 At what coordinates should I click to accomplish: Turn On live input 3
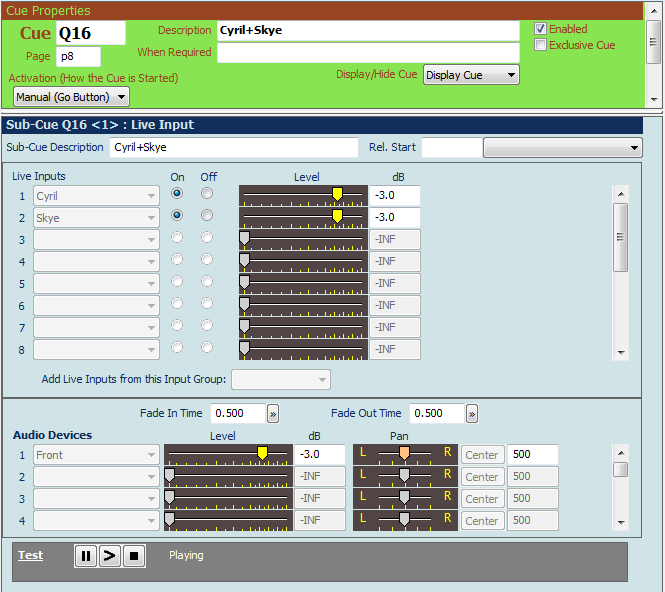point(177,238)
